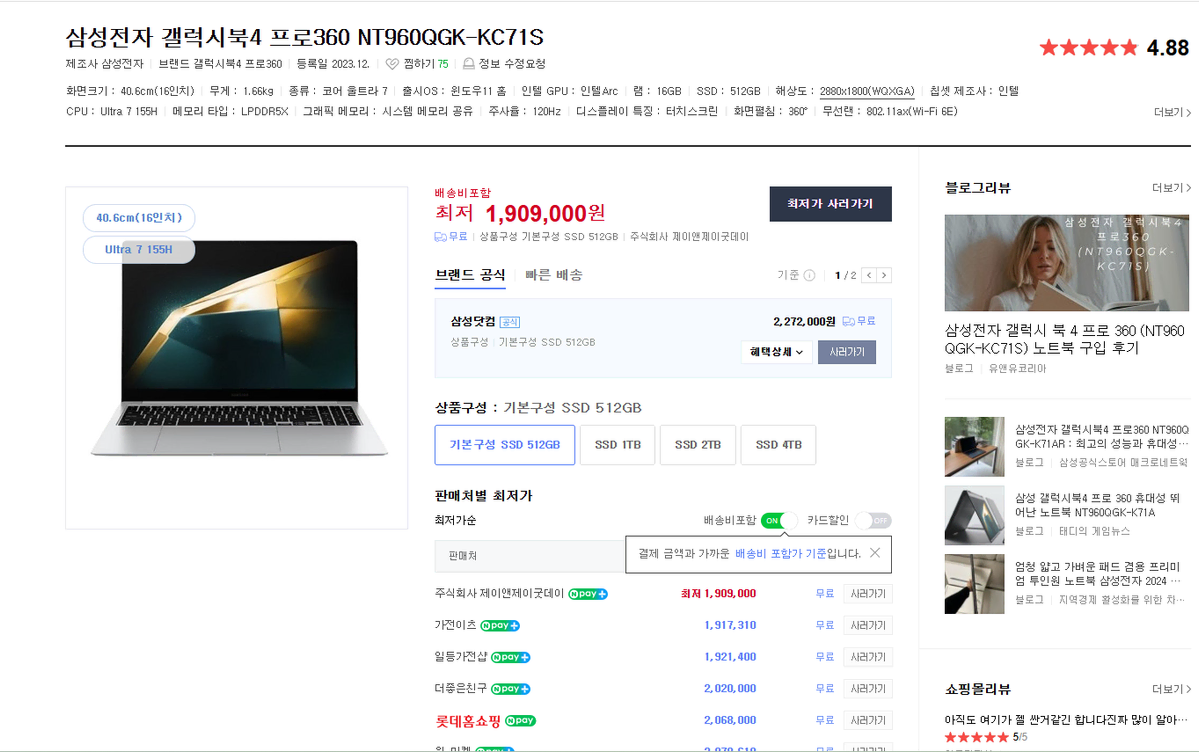Toggle 카드할인 switch on
1199x752 pixels.
(873, 521)
